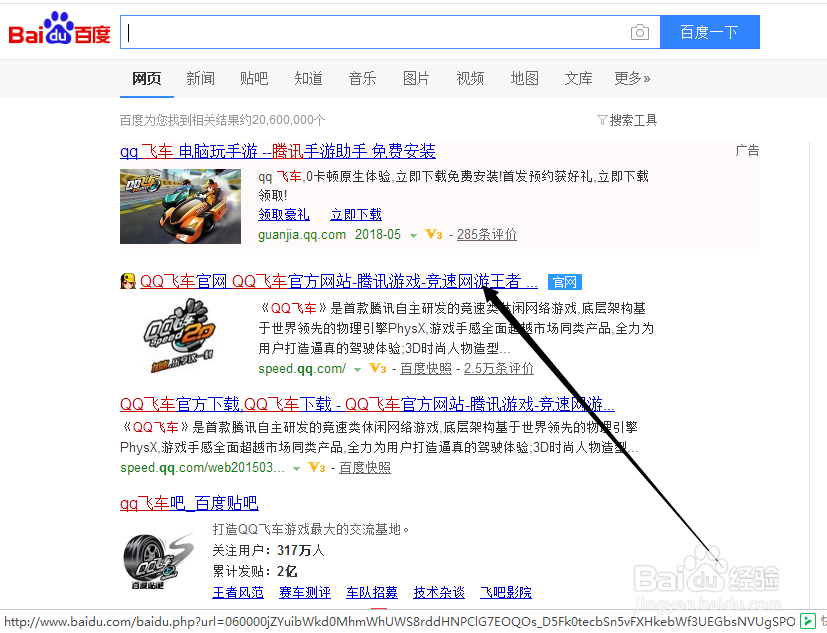This screenshot has width=827, height=633.
Task: Click text 关注用户: 317万人
Action: tap(268, 550)
